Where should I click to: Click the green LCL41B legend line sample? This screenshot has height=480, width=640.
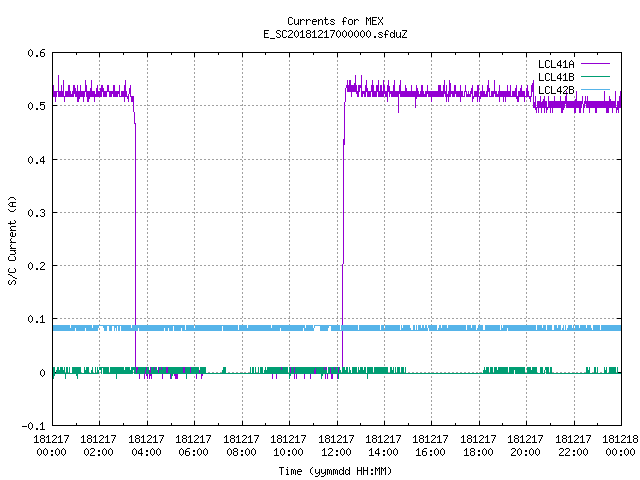[x=595, y=77]
